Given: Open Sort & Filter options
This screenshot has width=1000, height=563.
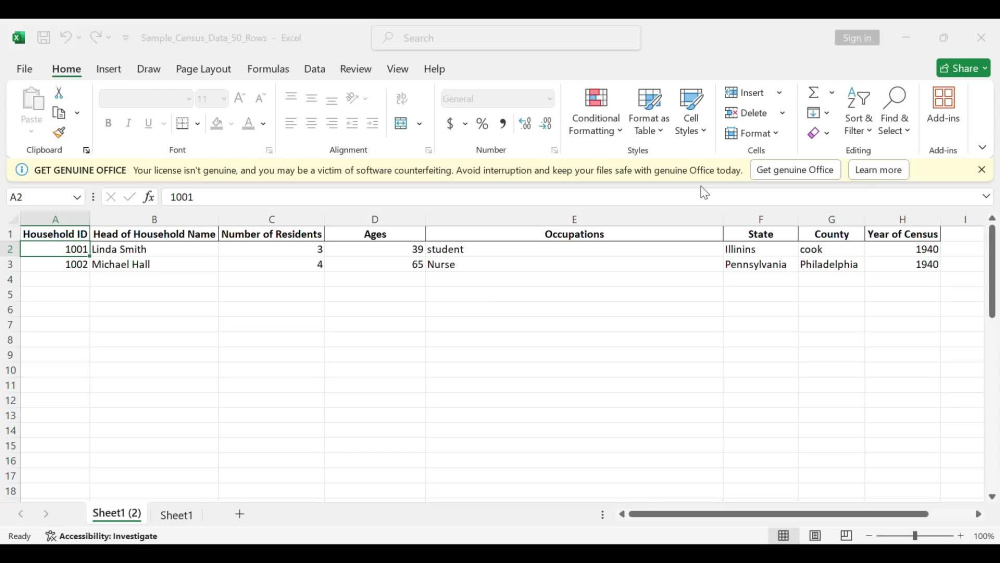Looking at the screenshot, I should [x=858, y=112].
